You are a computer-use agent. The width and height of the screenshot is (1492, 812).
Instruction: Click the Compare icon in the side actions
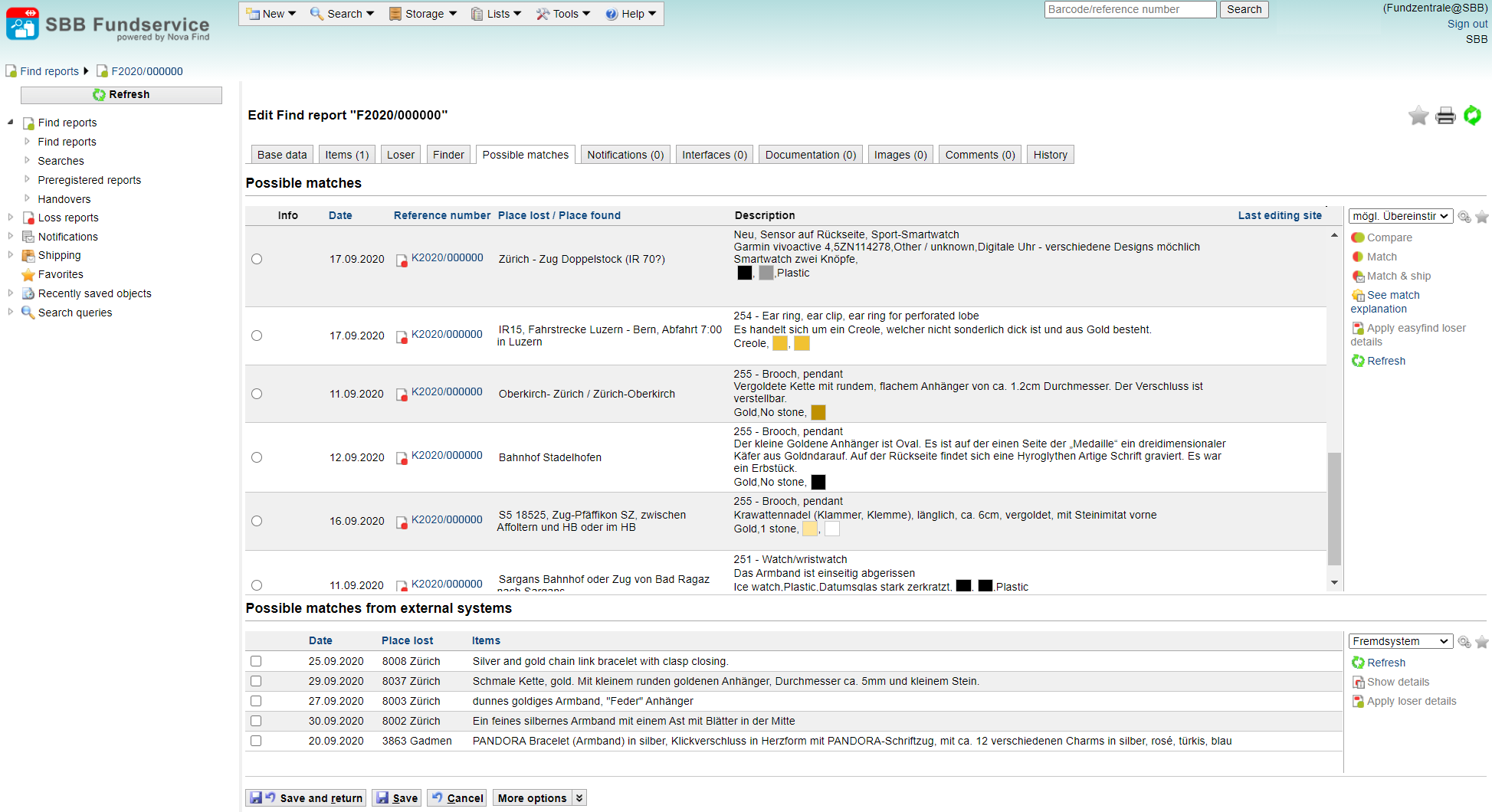click(x=1358, y=237)
